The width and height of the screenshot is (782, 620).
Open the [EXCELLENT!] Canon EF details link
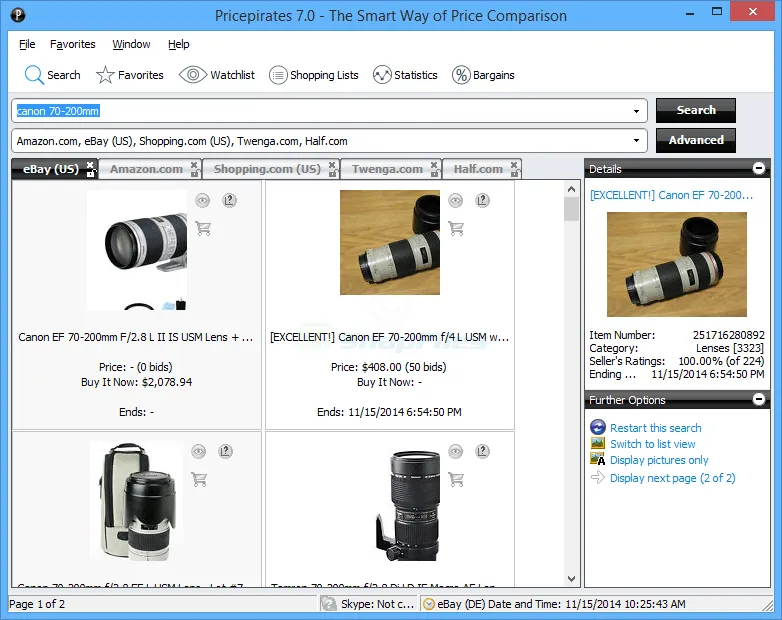tap(671, 195)
